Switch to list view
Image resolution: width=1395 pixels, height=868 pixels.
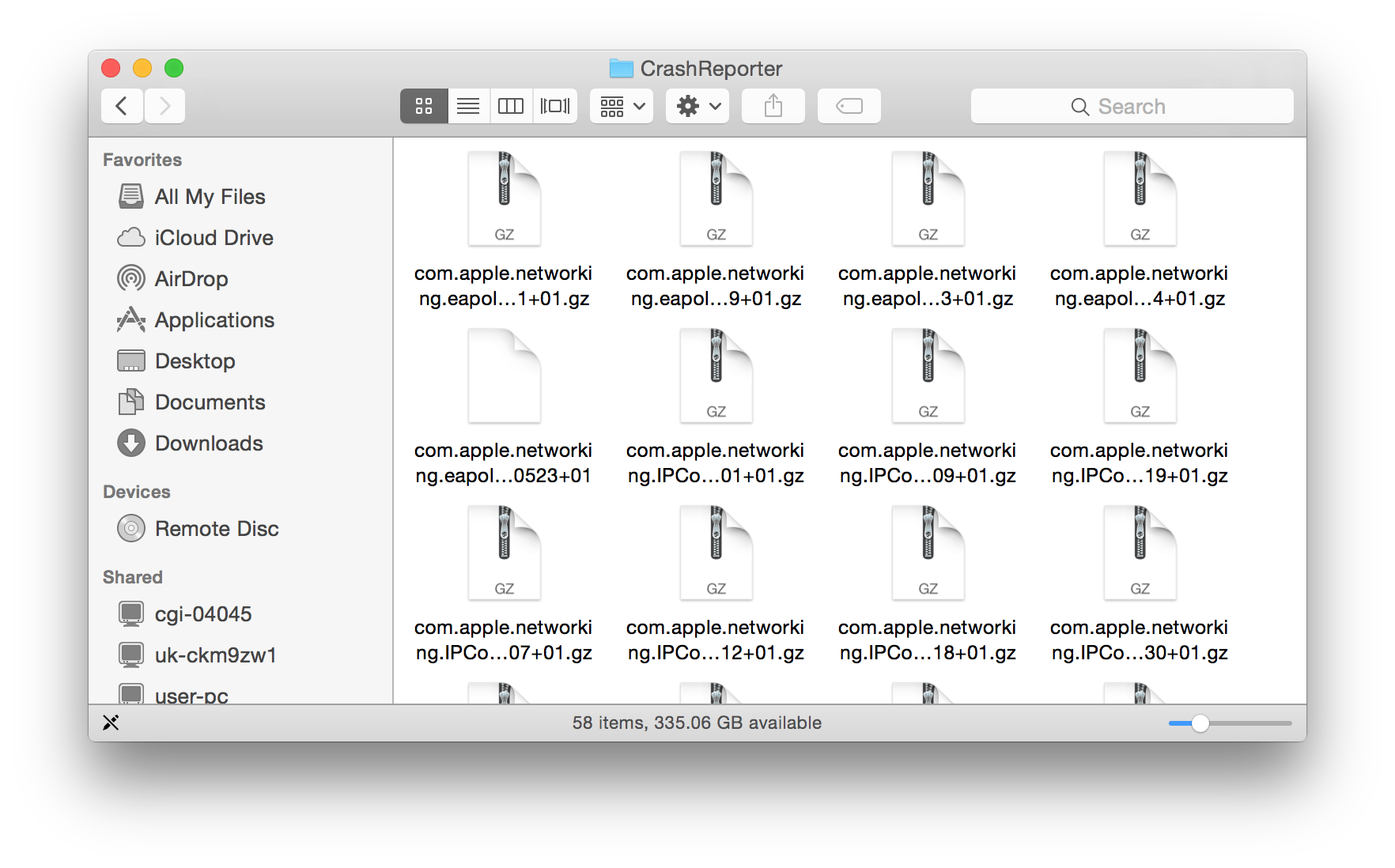click(468, 106)
